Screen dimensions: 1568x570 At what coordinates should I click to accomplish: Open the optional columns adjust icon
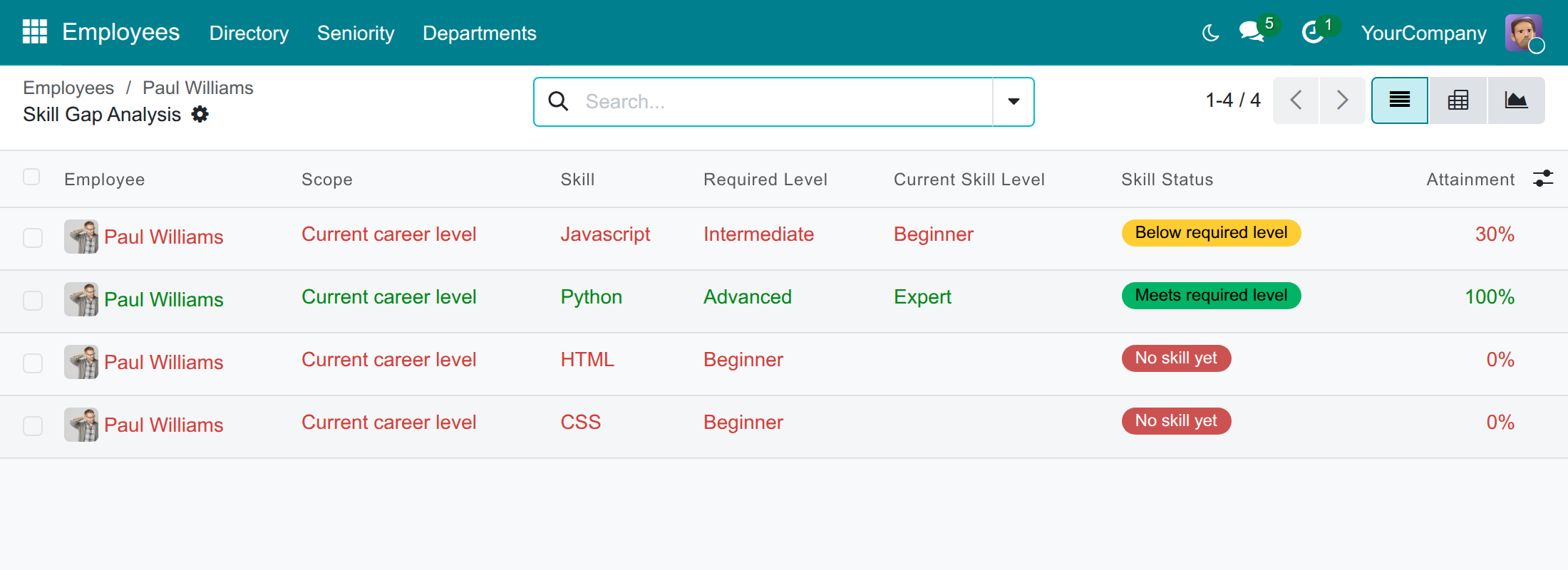click(1543, 178)
